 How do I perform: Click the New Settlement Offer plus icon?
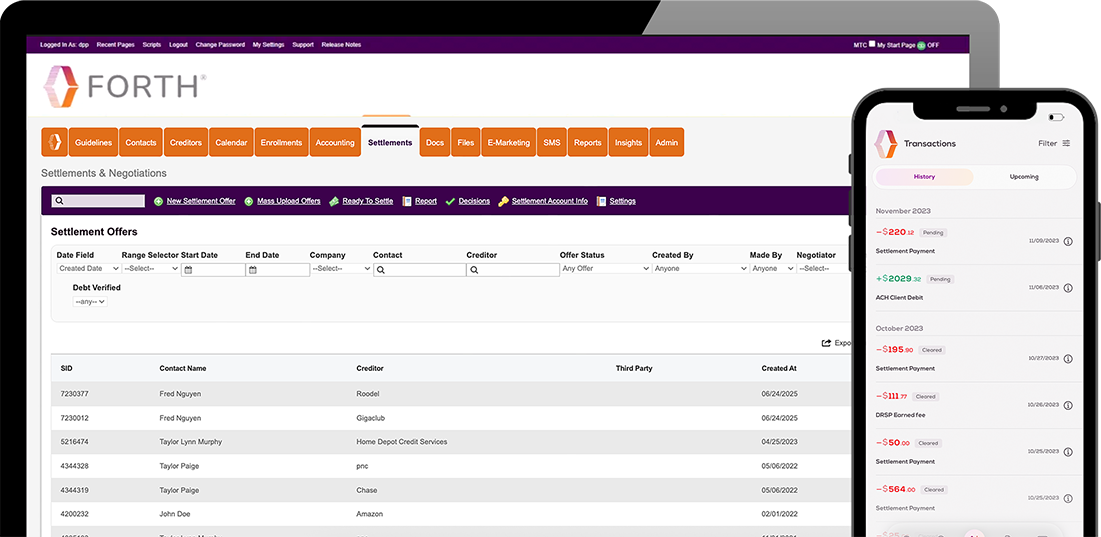159,201
